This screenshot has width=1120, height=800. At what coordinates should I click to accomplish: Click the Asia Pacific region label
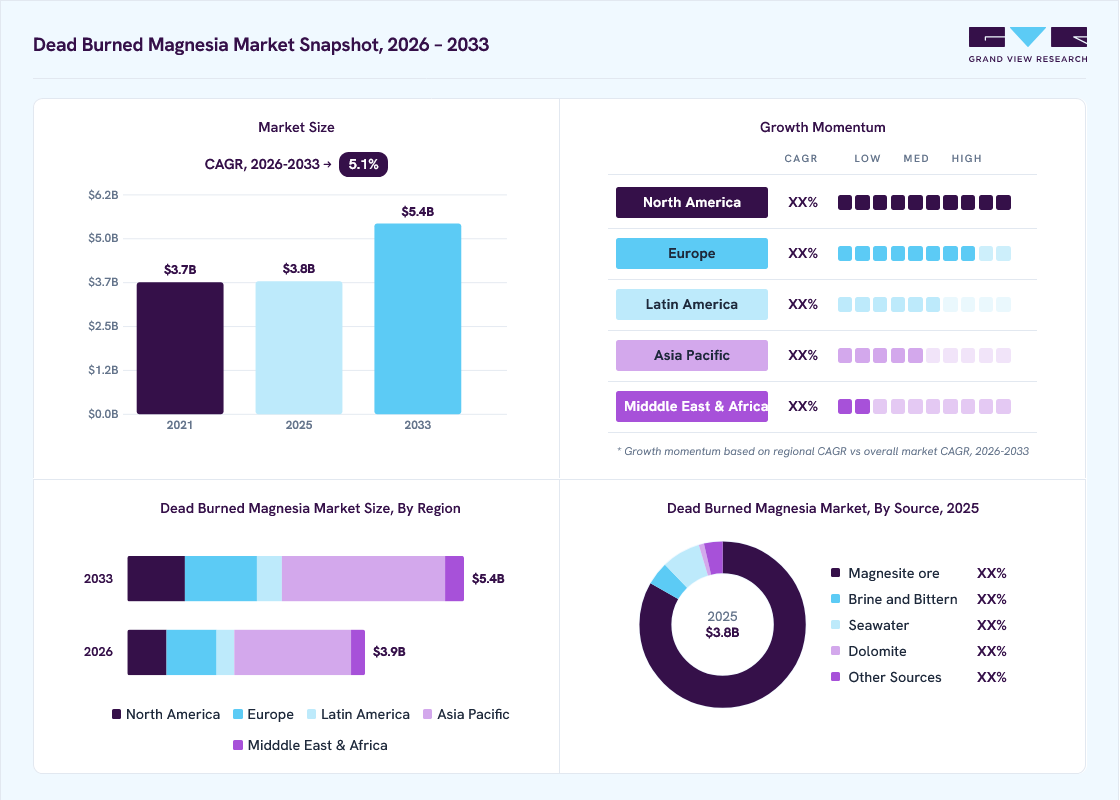click(691, 355)
